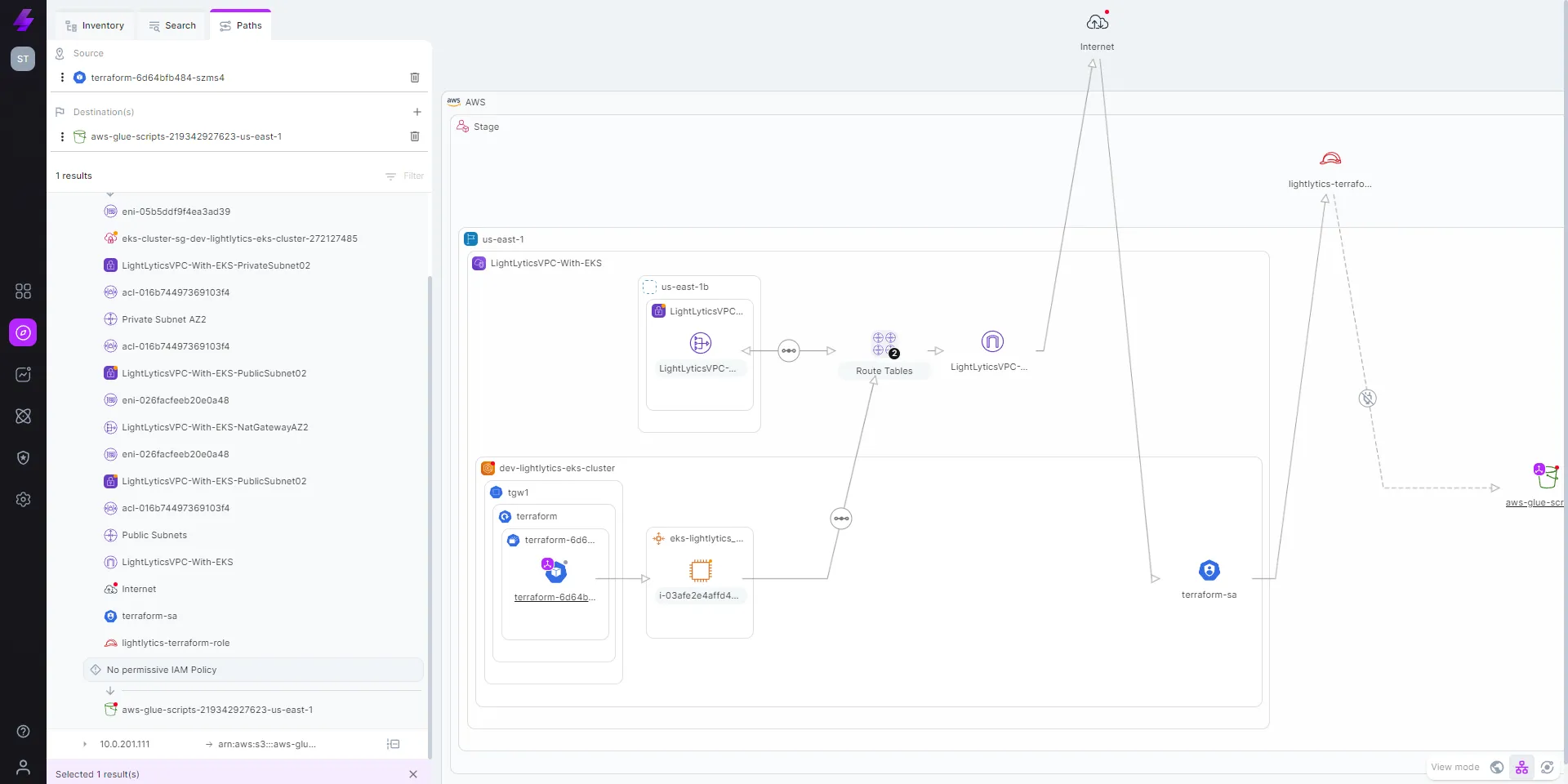The image size is (1568, 784).
Task: Click the LightLyticsVPC-With-EKS VPC label in graph
Action: pyautogui.click(x=546, y=264)
